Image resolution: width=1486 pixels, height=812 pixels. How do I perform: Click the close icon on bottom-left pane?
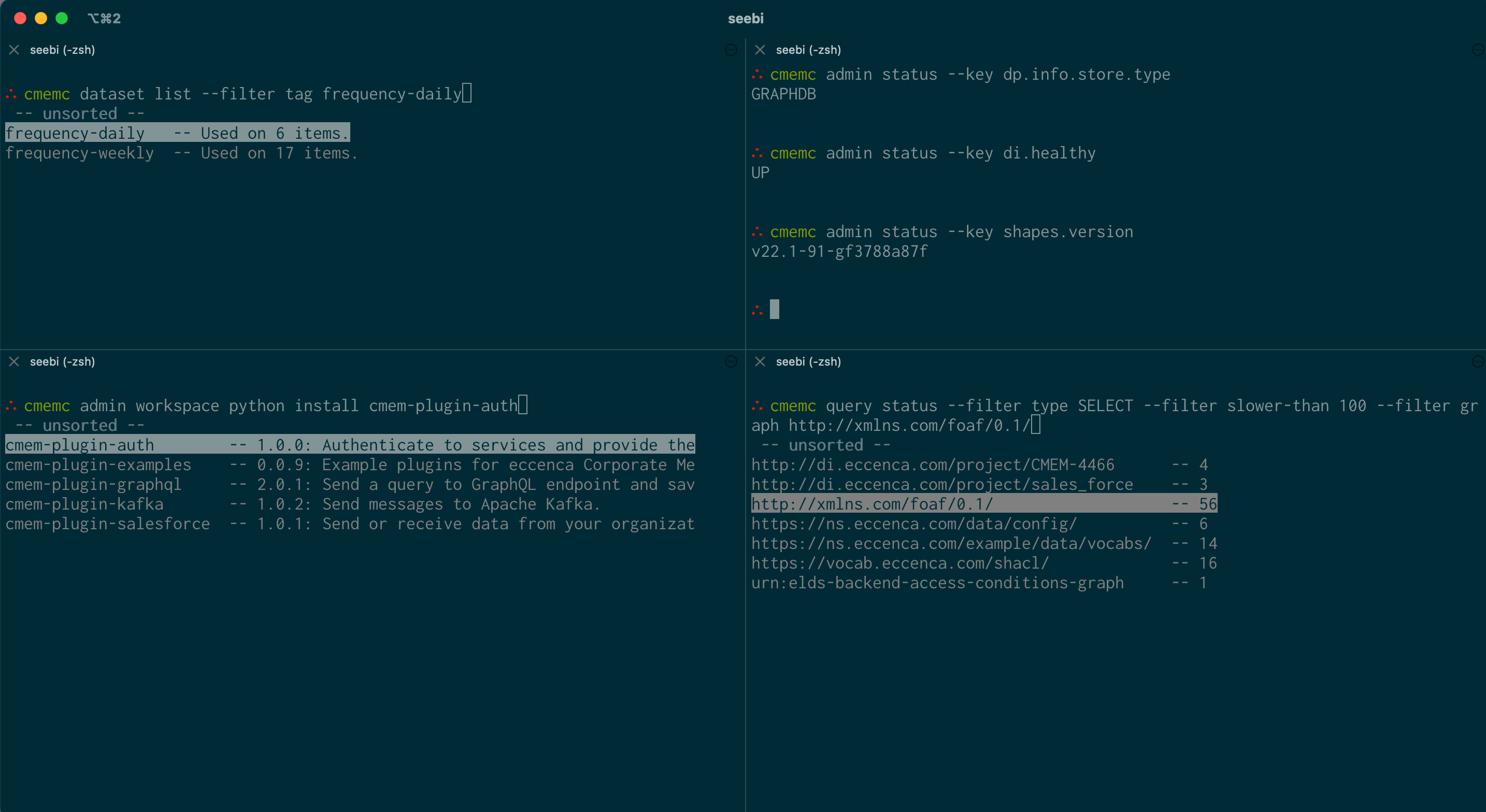click(x=14, y=361)
